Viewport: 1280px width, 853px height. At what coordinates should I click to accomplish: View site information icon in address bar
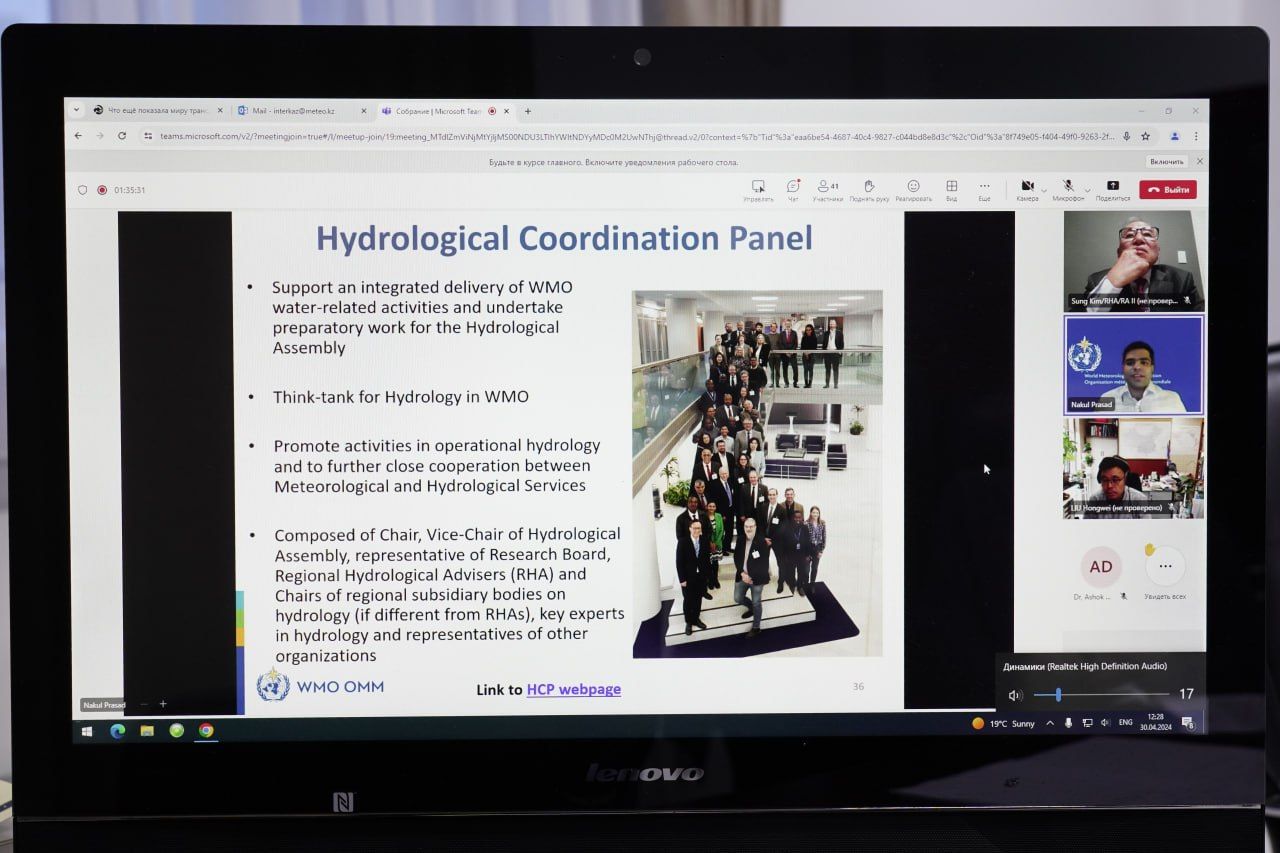point(148,136)
